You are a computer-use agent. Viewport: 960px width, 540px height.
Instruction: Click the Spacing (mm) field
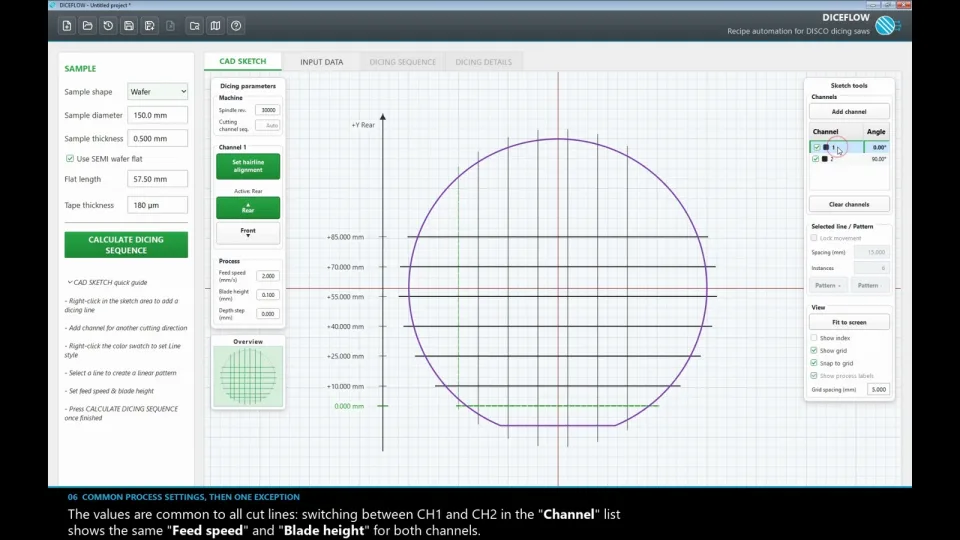[x=872, y=252]
